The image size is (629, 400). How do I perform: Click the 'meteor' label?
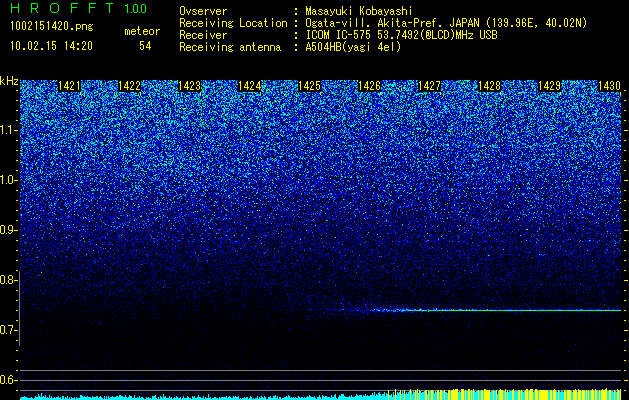coord(142,31)
